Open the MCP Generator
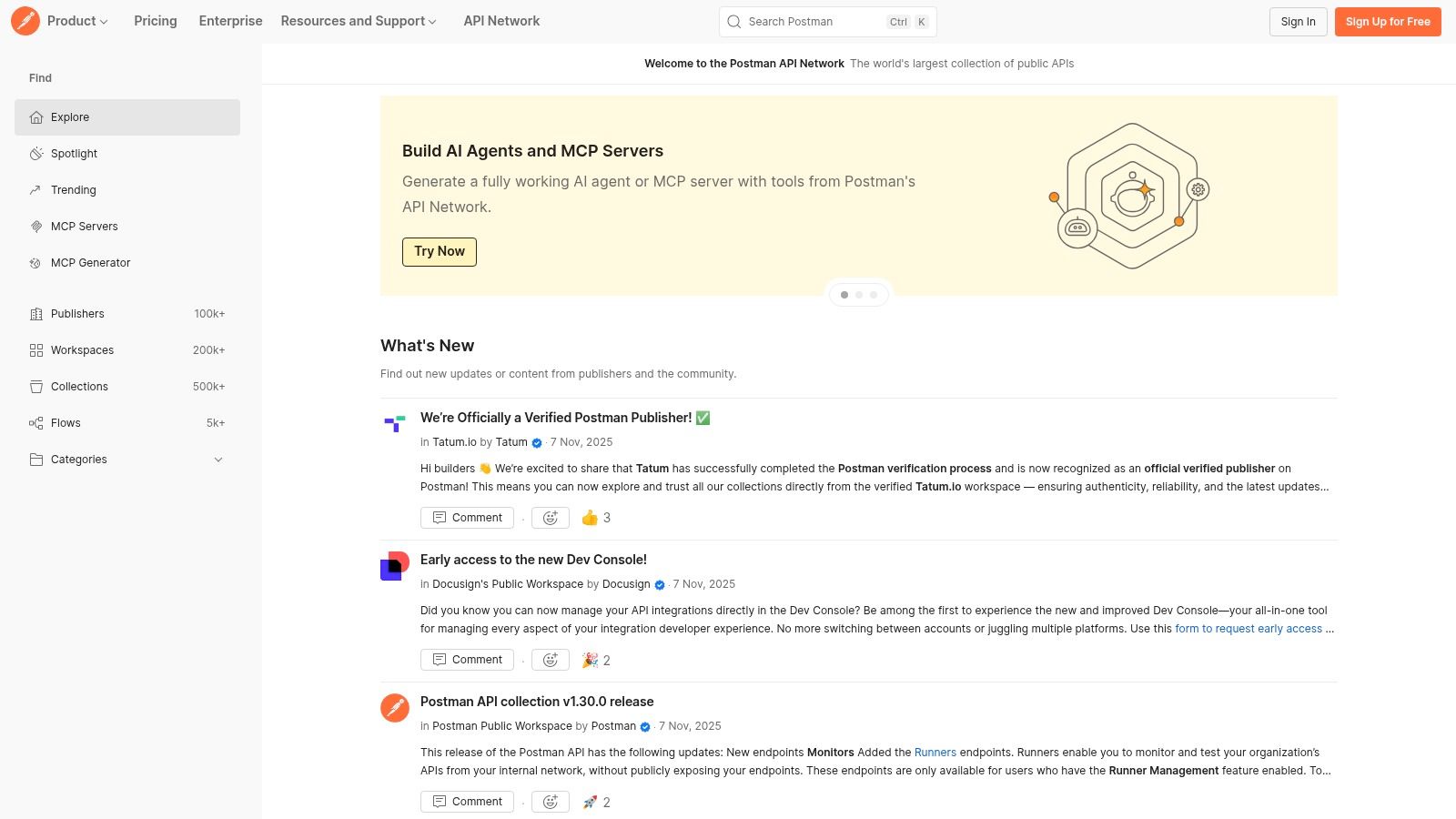 pyautogui.click(x=90, y=262)
